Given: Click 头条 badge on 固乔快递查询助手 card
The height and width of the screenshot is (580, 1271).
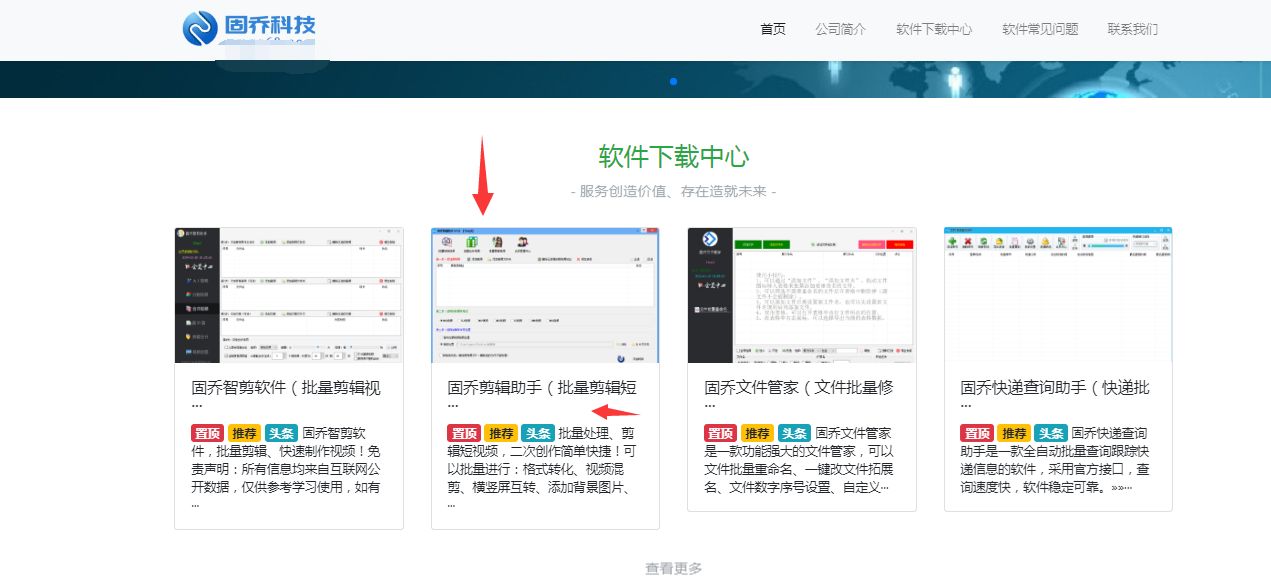Looking at the screenshot, I should [1051, 433].
